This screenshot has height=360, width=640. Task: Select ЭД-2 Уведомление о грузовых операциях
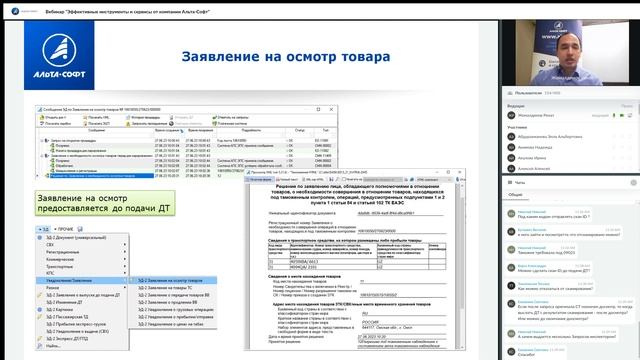pos(173,309)
